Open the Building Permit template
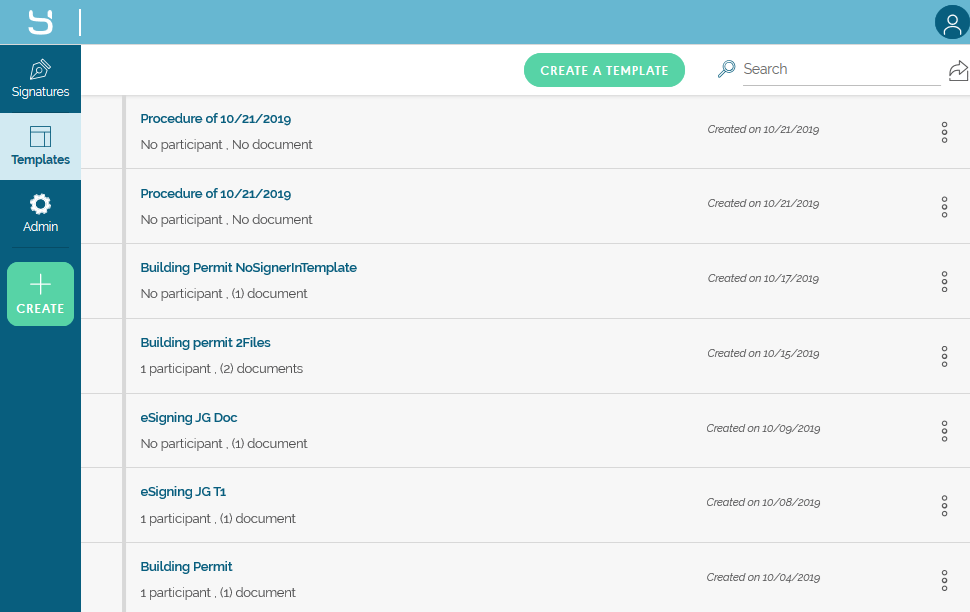 click(186, 566)
